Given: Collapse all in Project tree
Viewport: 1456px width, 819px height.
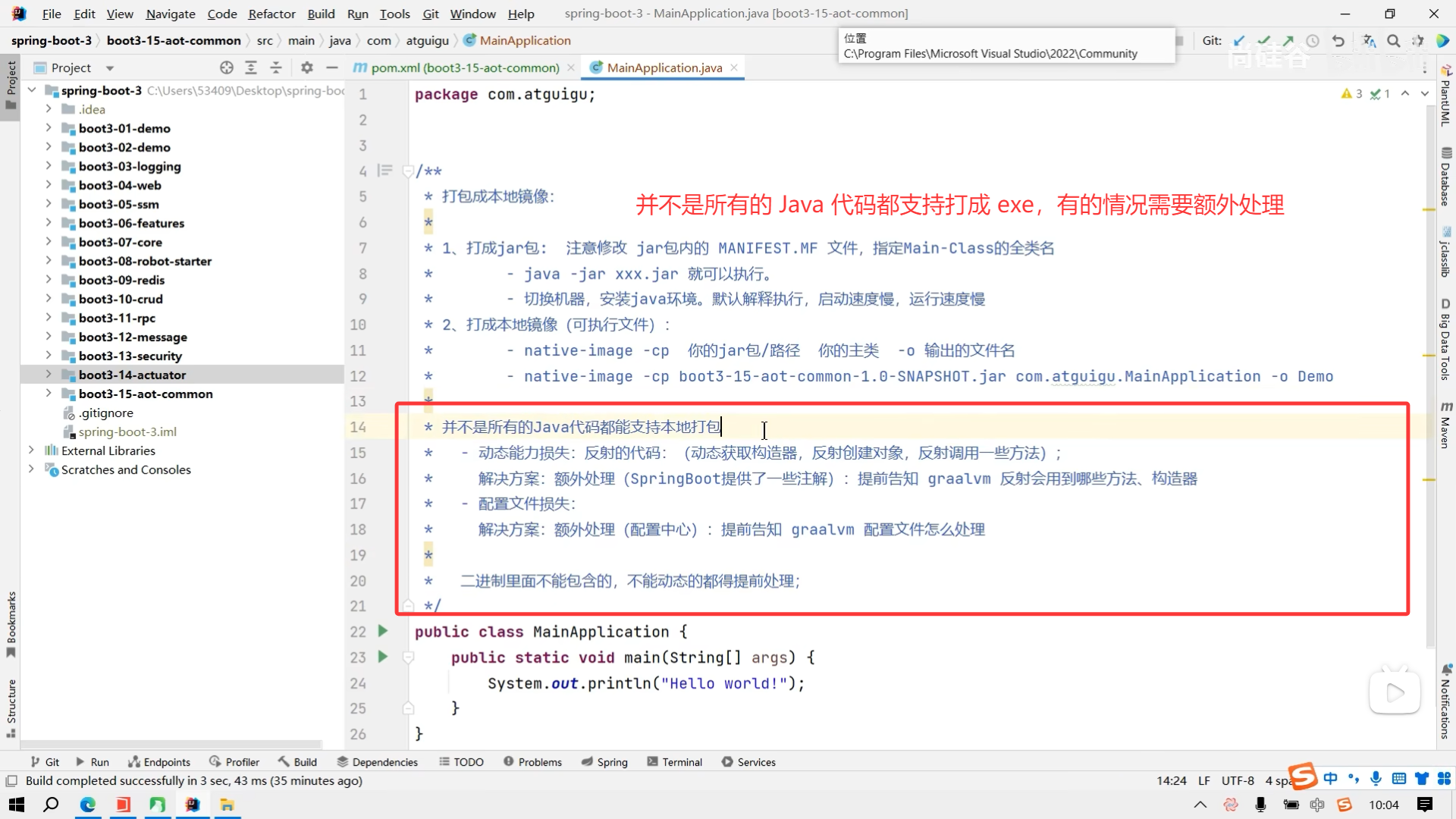Looking at the screenshot, I should coord(276,67).
